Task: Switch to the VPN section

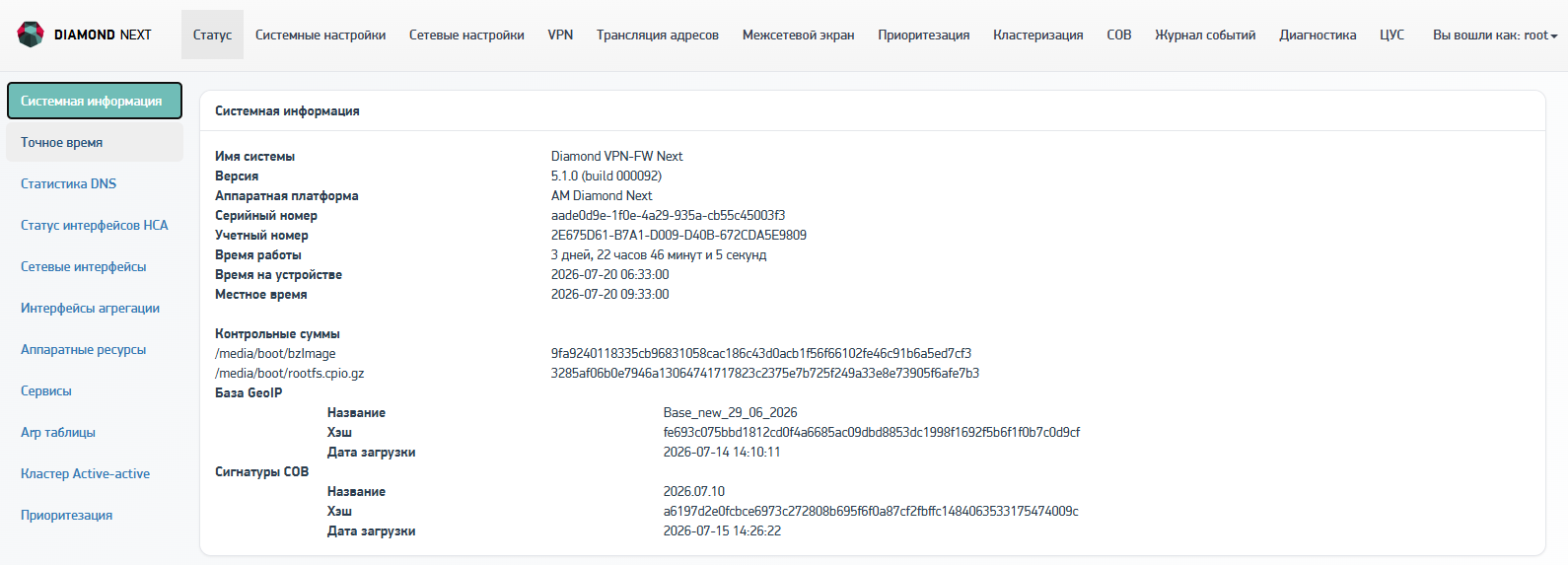Action: pyautogui.click(x=560, y=35)
